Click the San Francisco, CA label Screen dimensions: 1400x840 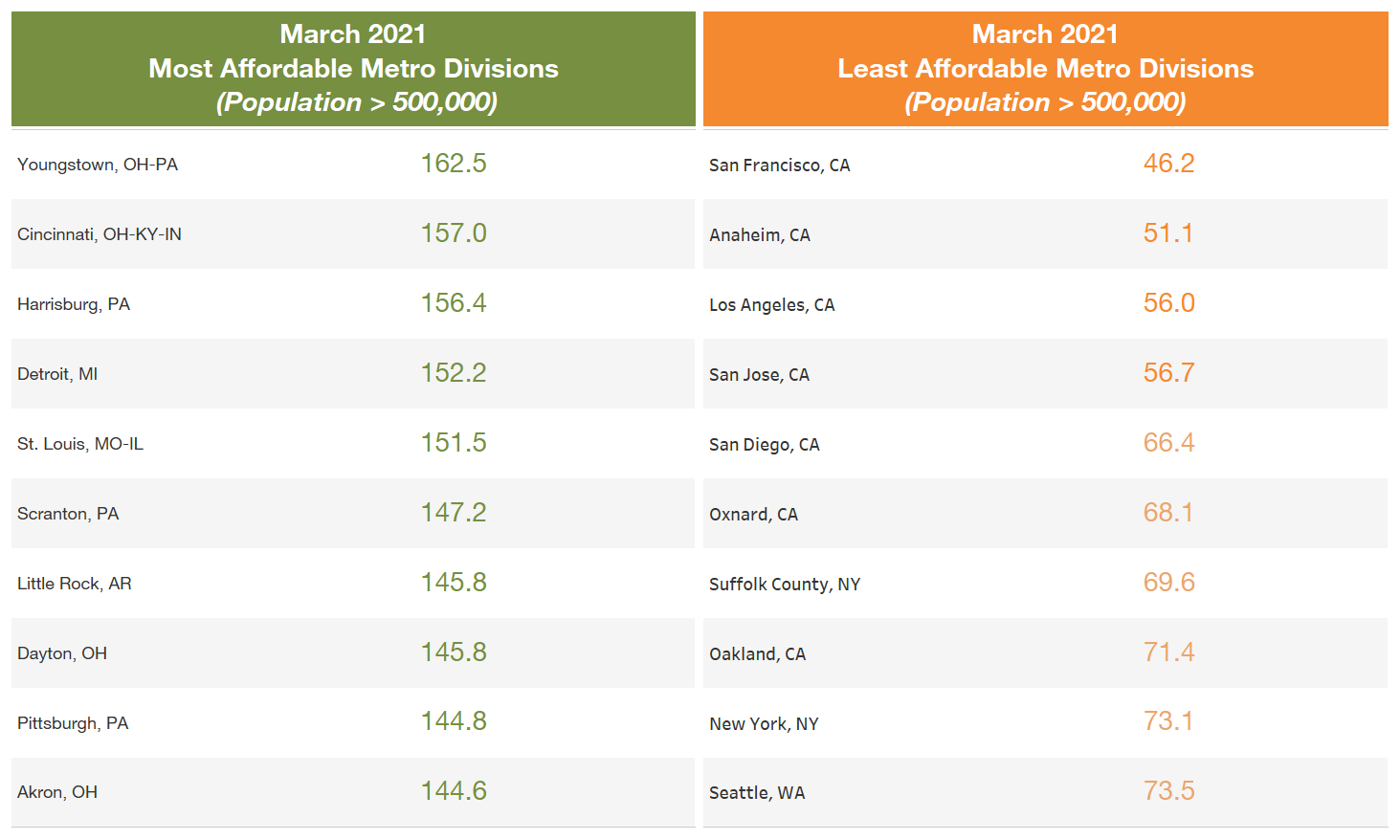pyautogui.click(x=779, y=166)
